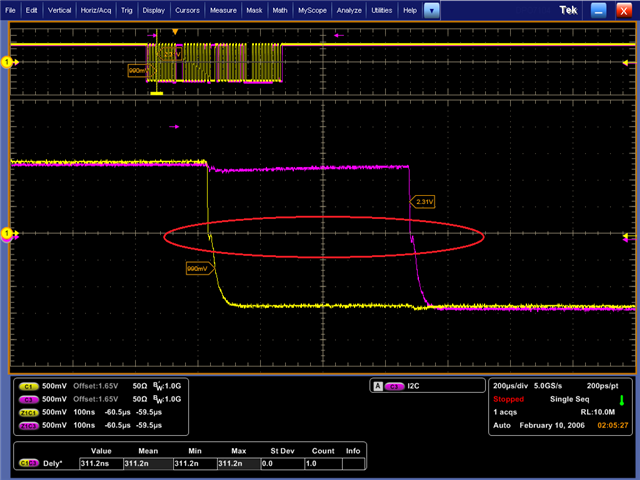
Task: Select the Z1C1 zoom channel badge
Action: pyautogui.click(x=29, y=413)
